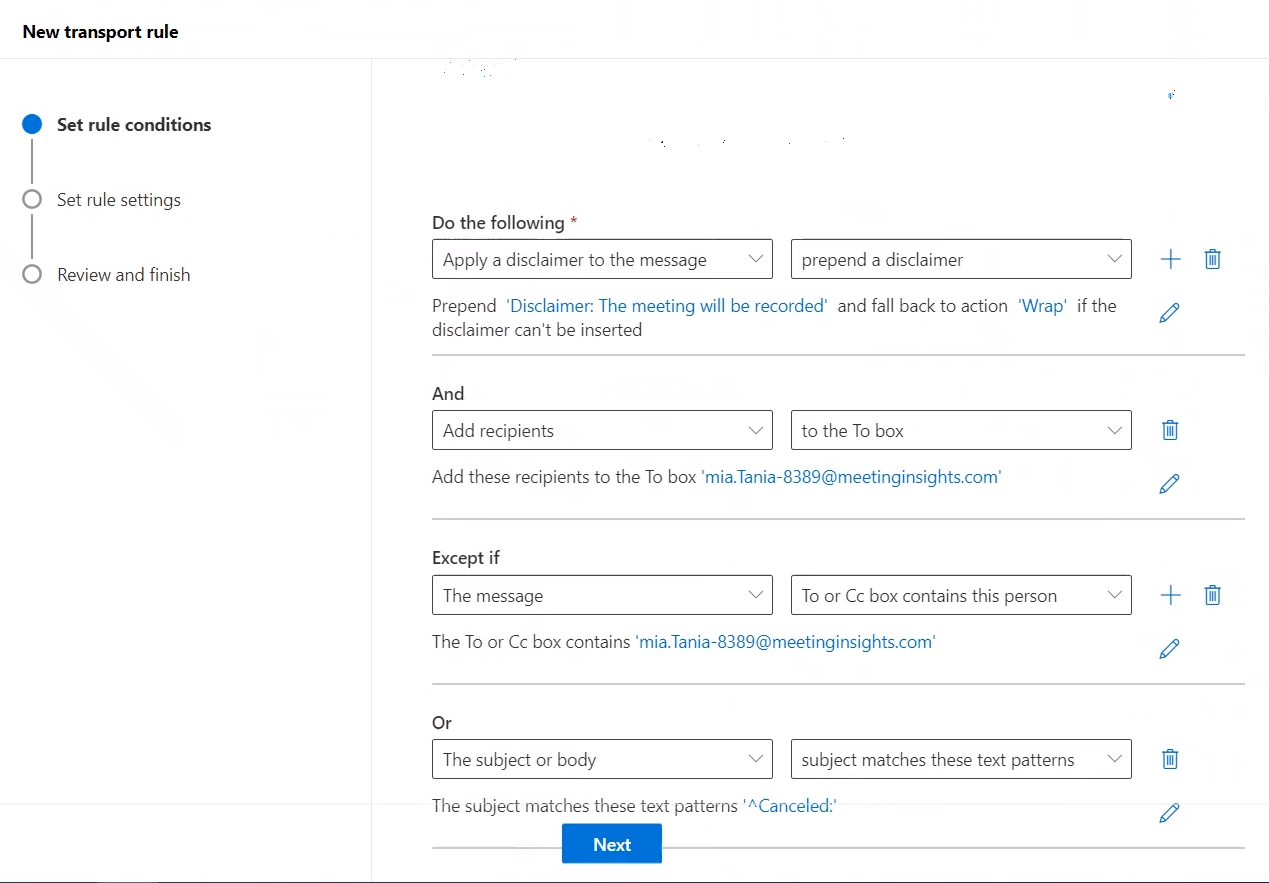Viewport: 1269px width, 883px height.
Task: Jump to Review and finish step
Action: 123,275
